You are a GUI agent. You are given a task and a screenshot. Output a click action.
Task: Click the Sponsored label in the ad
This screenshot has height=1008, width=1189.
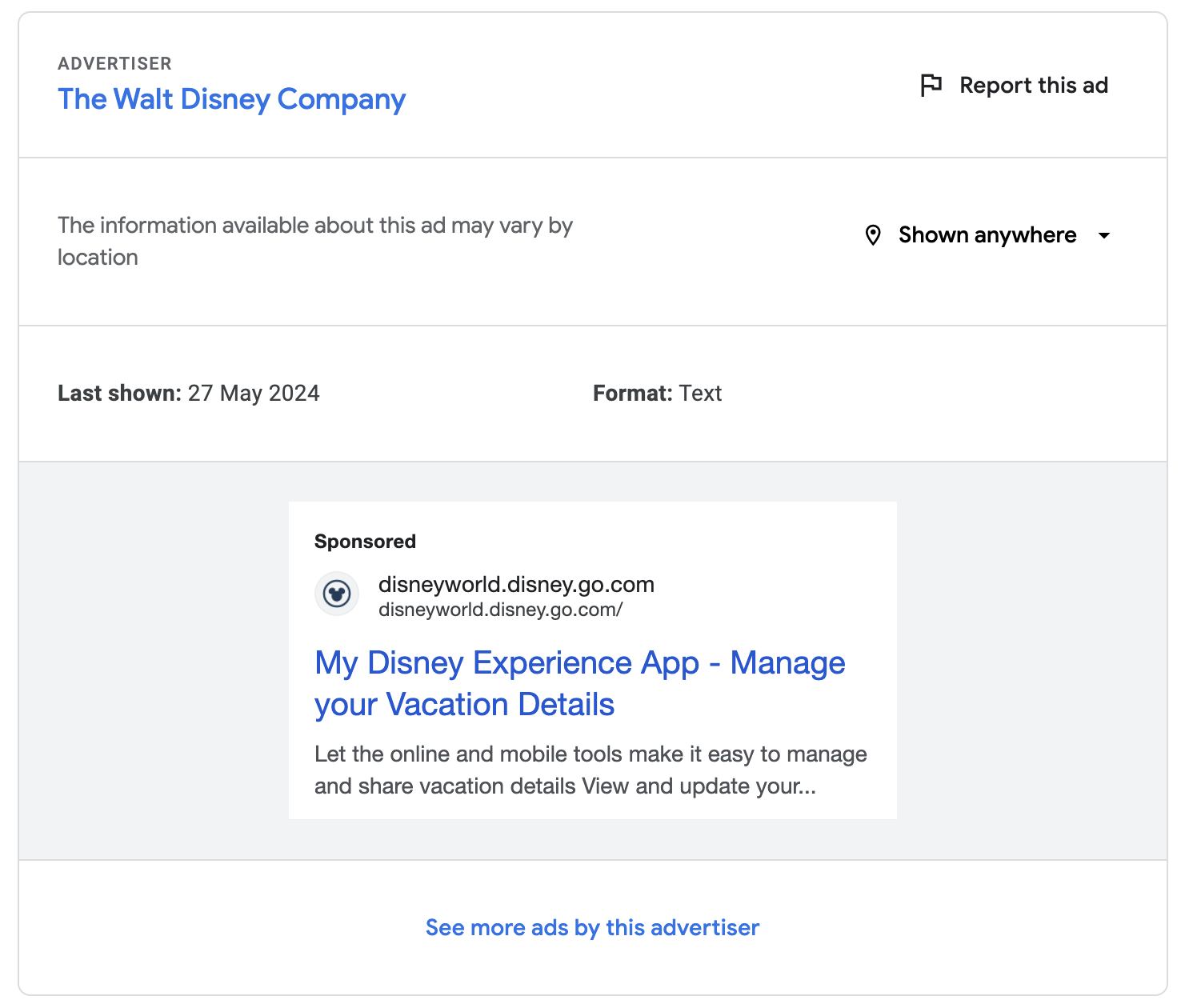tap(365, 542)
